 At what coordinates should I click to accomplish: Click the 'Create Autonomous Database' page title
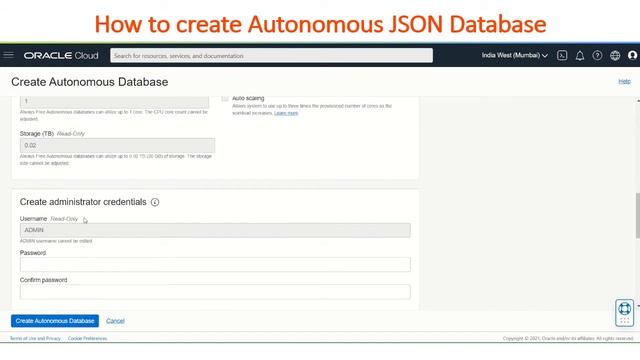point(90,82)
